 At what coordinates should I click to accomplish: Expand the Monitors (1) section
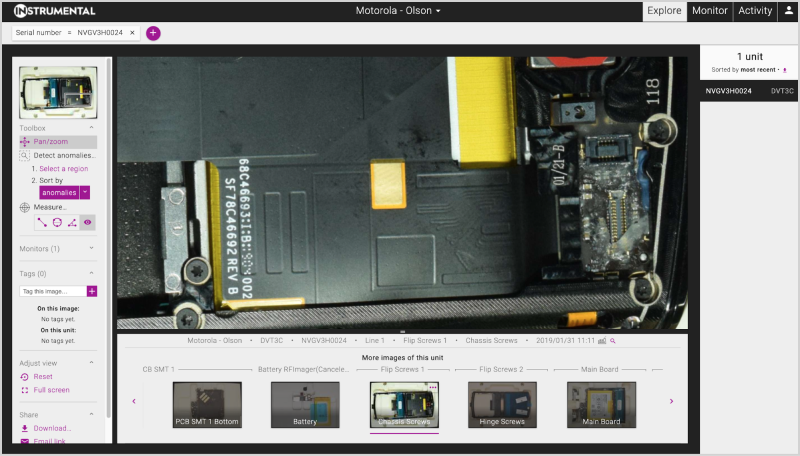point(92,249)
